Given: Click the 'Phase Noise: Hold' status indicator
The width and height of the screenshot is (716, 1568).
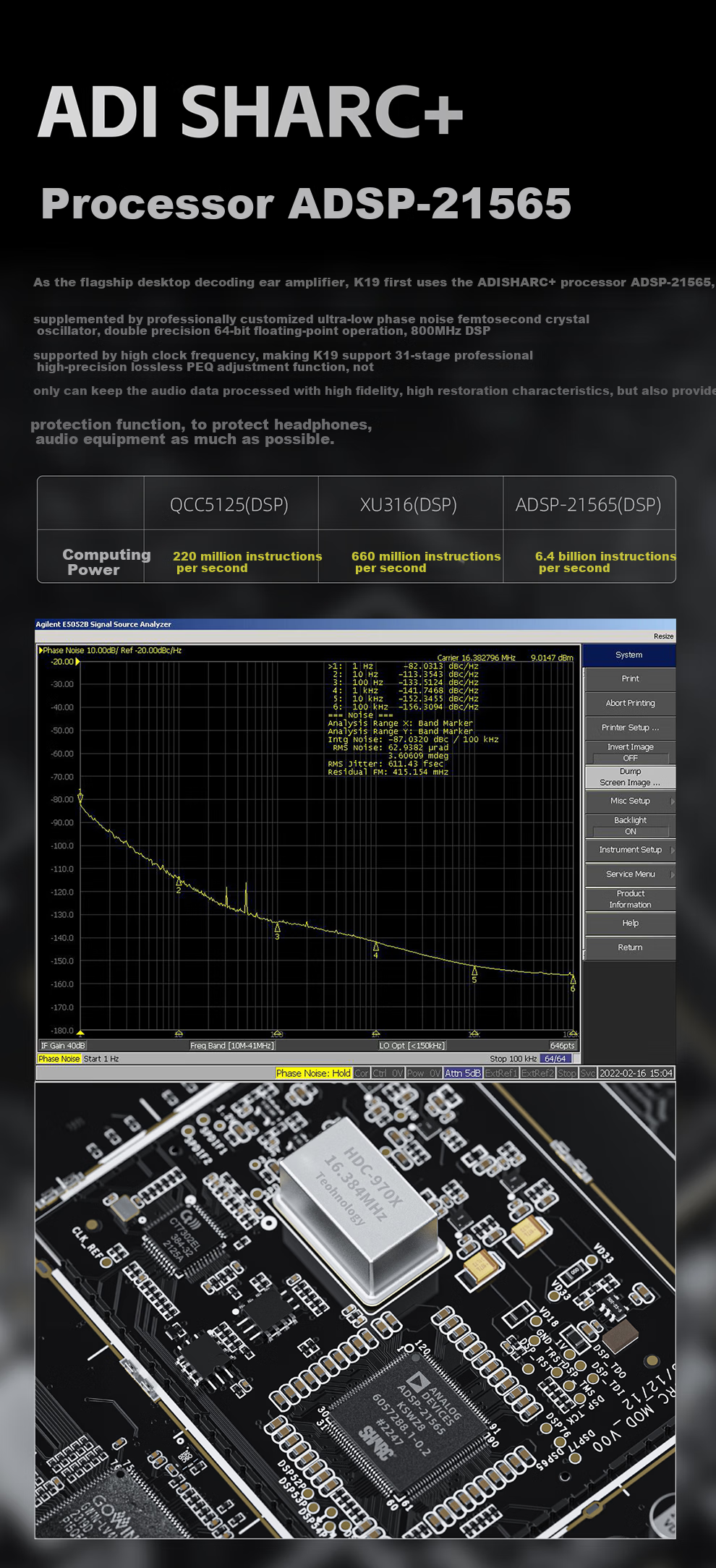Looking at the screenshot, I should (313, 1073).
